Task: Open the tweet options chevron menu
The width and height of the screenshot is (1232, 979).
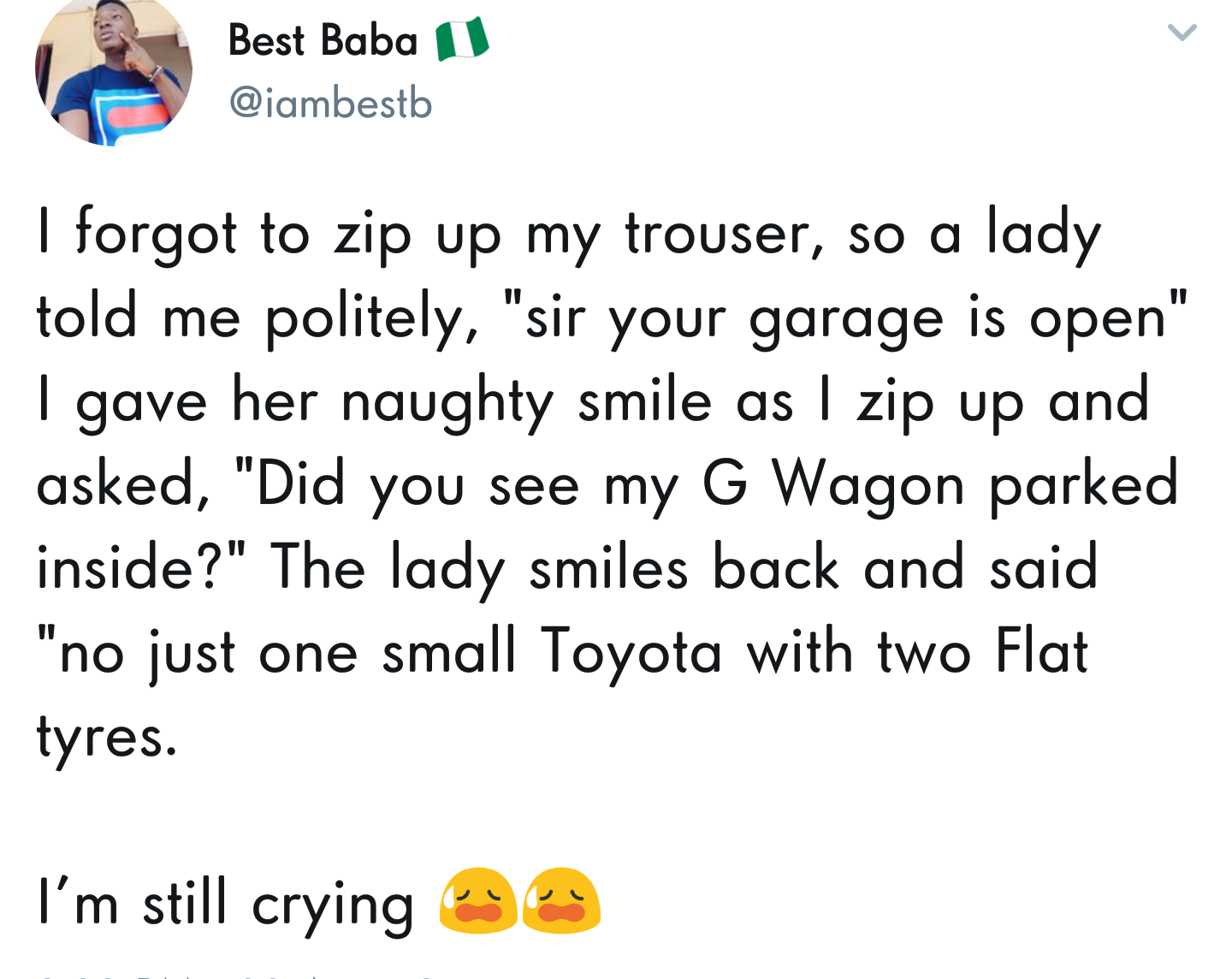Action: coord(1182,33)
